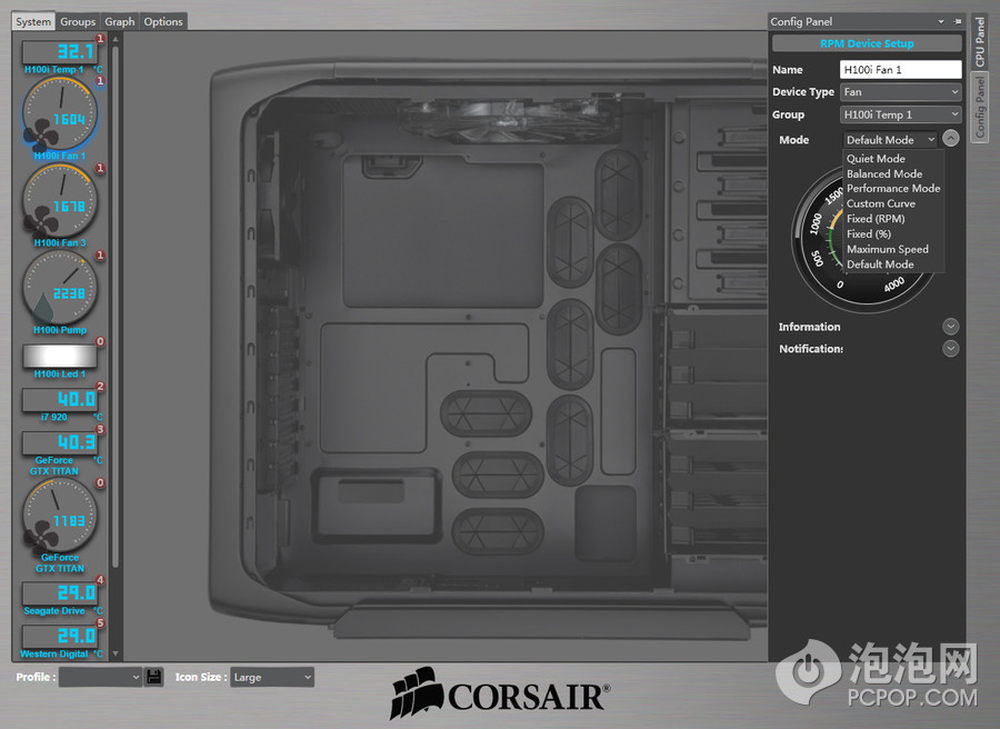Open the Profile dropdown

click(x=100, y=677)
